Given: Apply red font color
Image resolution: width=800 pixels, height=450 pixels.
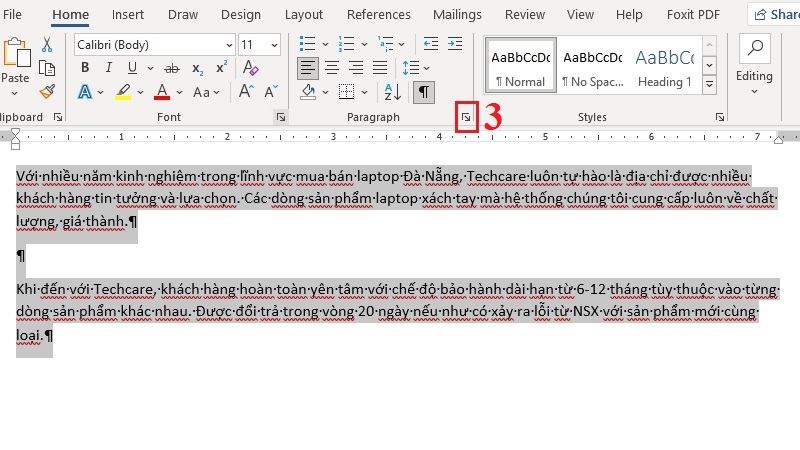Looking at the screenshot, I should click(162, 92).
